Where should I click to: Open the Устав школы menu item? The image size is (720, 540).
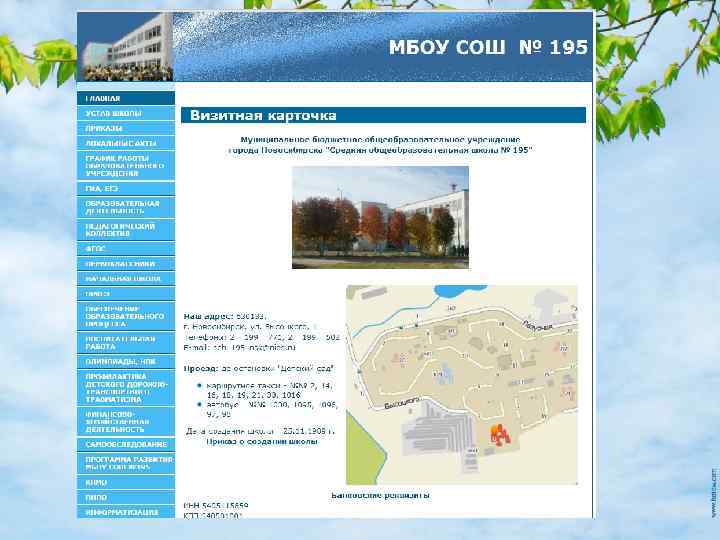[x=126, y=113]
